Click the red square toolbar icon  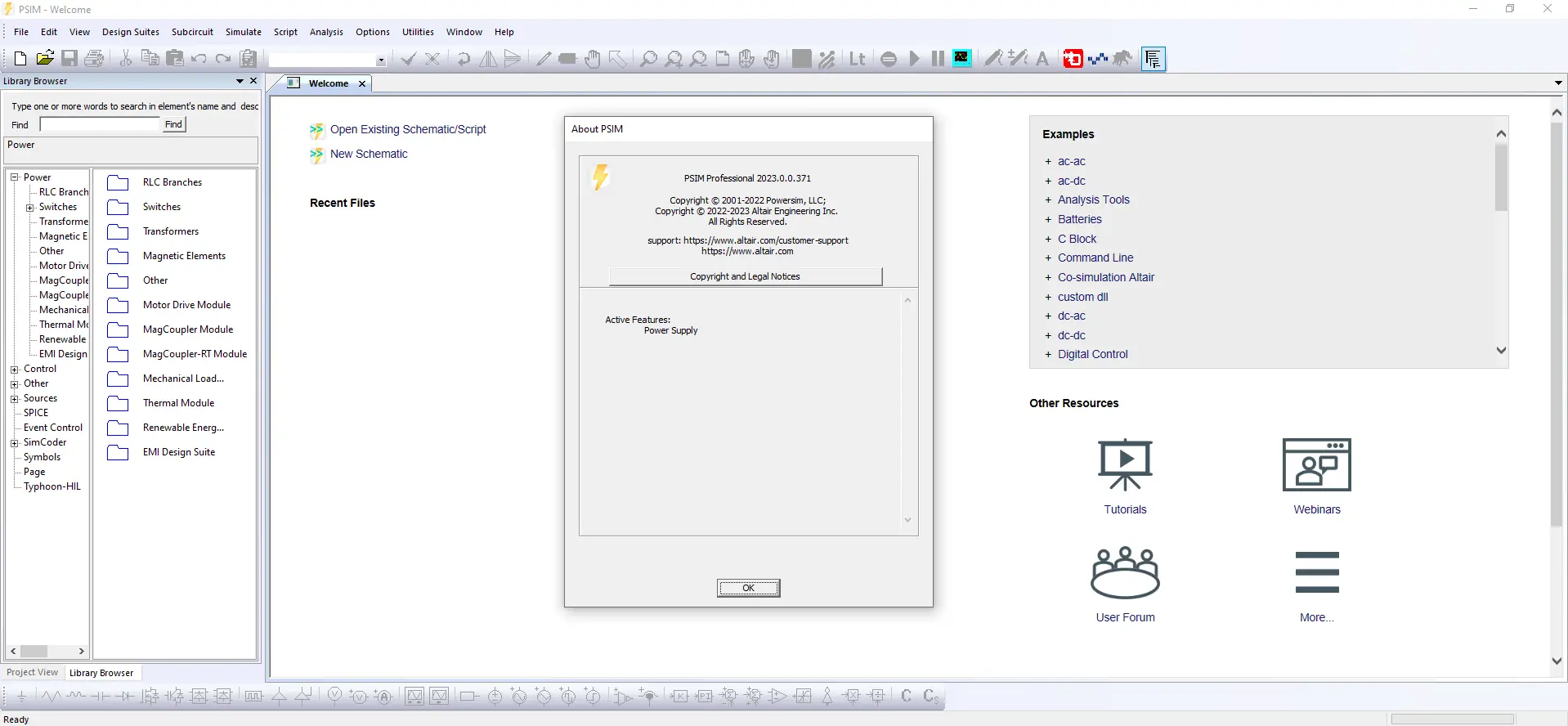pos(1073,59)
